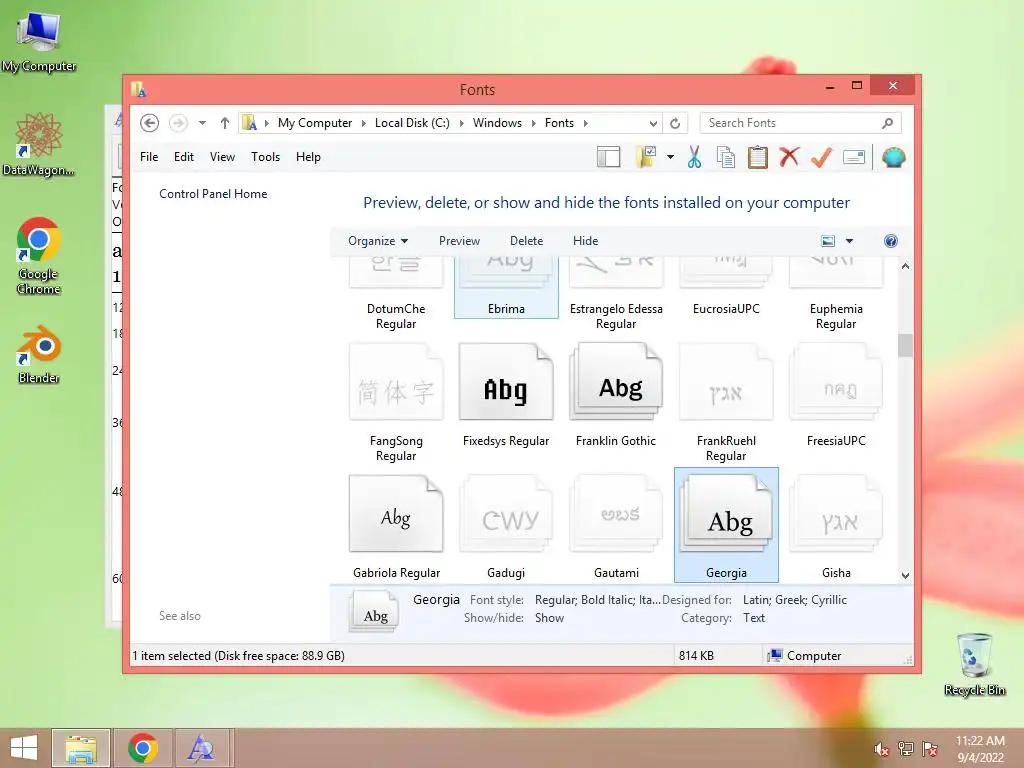Click the folder options toolbar icon
Viewport: 1024px width, 768px height.
pos(646,157)
